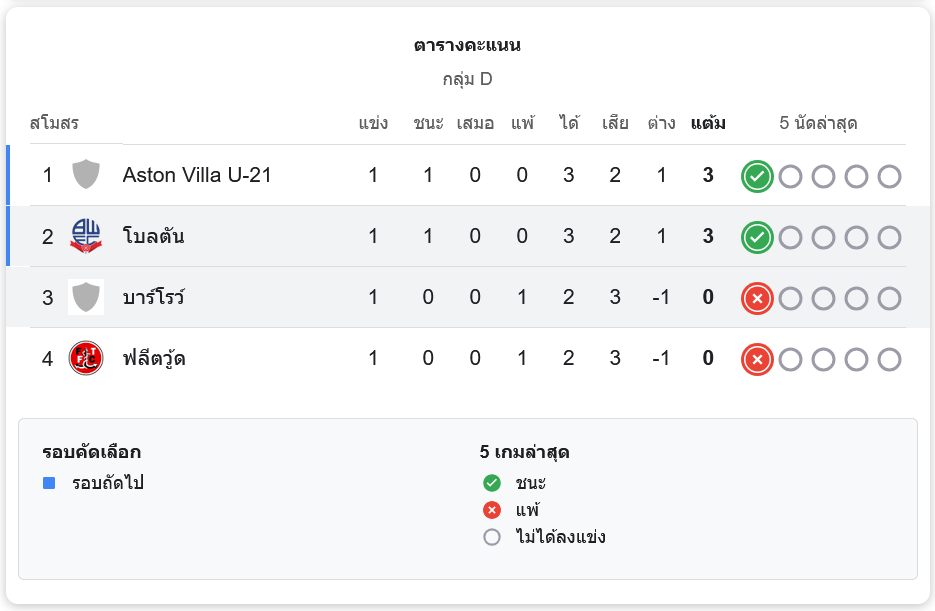Click the สโมสร club column header
Viewport: 935px width, 611px height.
54,124
